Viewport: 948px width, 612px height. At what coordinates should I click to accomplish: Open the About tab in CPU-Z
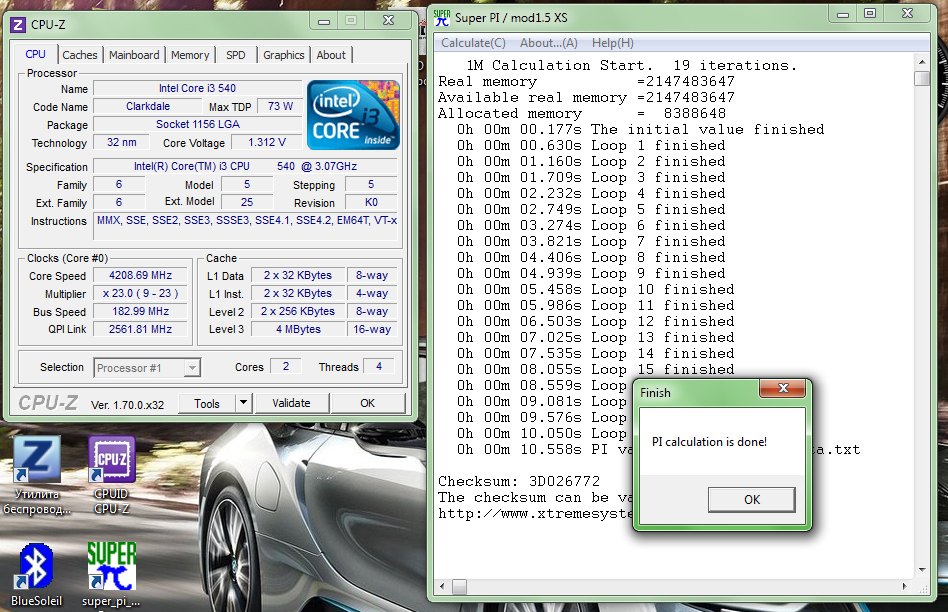coord(331,55)
